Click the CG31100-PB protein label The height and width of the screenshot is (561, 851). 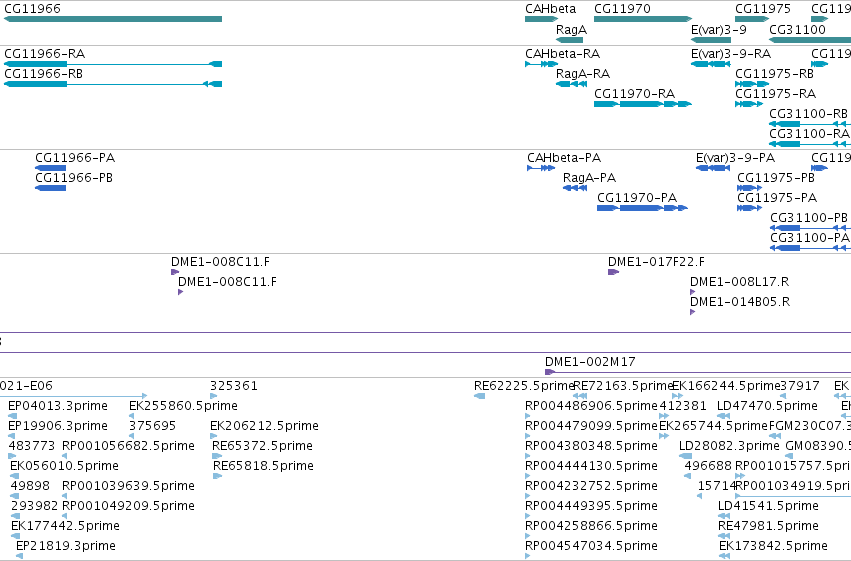point(809,218)
